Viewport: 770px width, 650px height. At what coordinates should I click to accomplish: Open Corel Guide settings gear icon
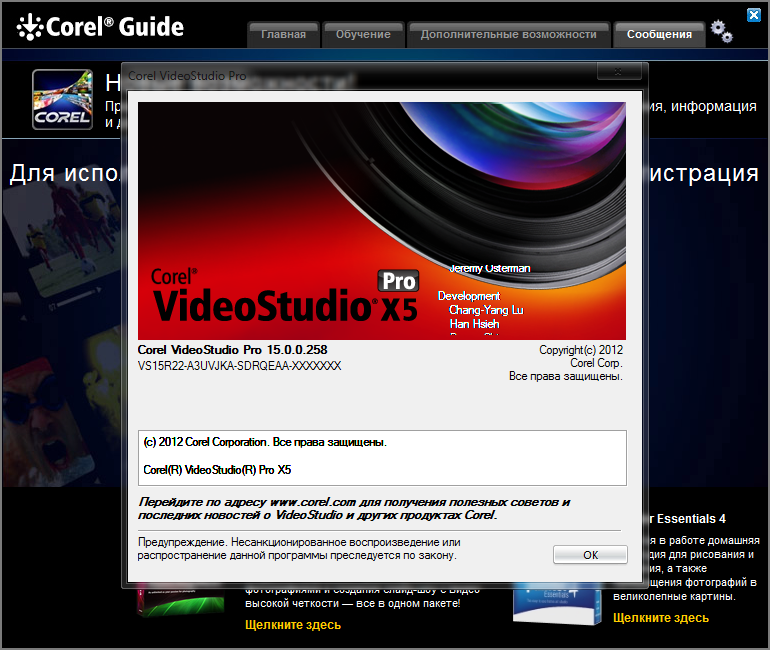[x=721, y=31]
